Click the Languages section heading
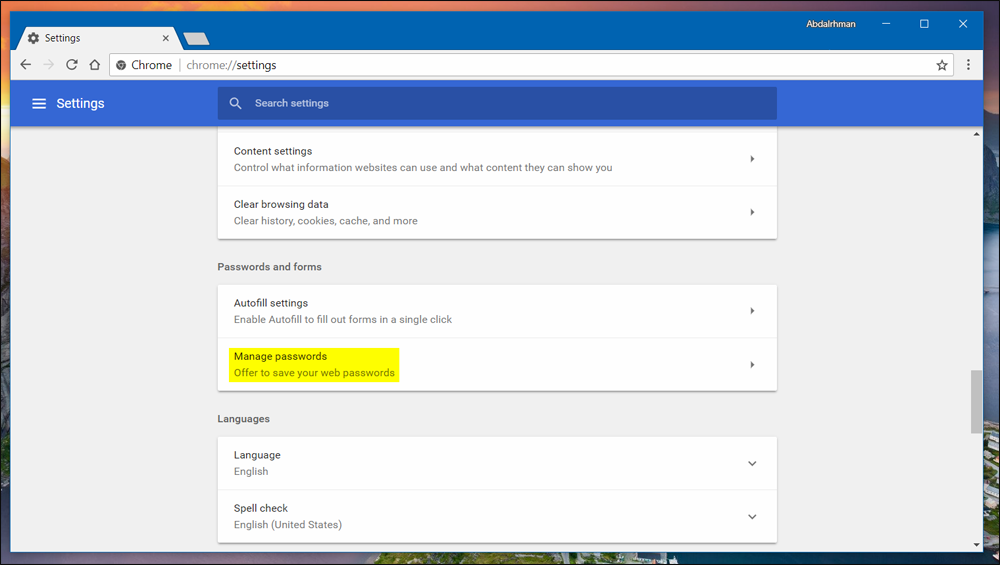The image size is (1000, 565). click(244, 419)
